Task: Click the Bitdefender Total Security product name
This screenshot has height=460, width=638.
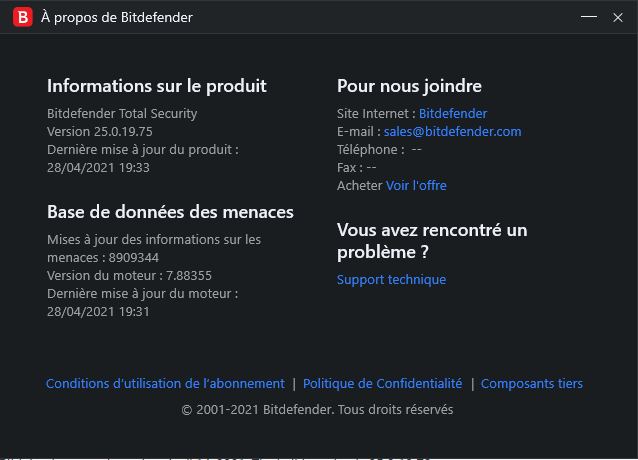Action: point(122,114)
